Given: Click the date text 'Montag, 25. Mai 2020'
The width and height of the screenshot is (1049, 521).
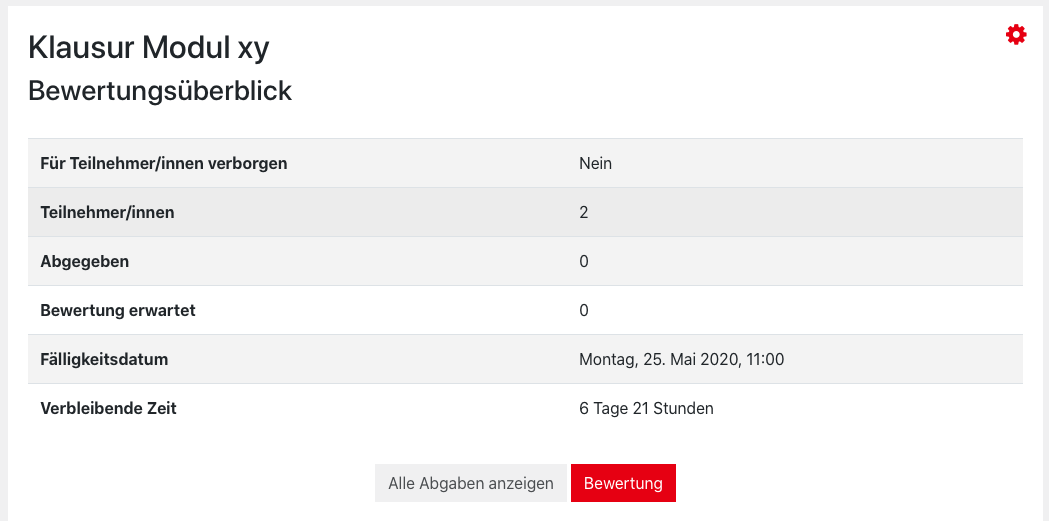Looking at the screenshot, I should 657,359.
